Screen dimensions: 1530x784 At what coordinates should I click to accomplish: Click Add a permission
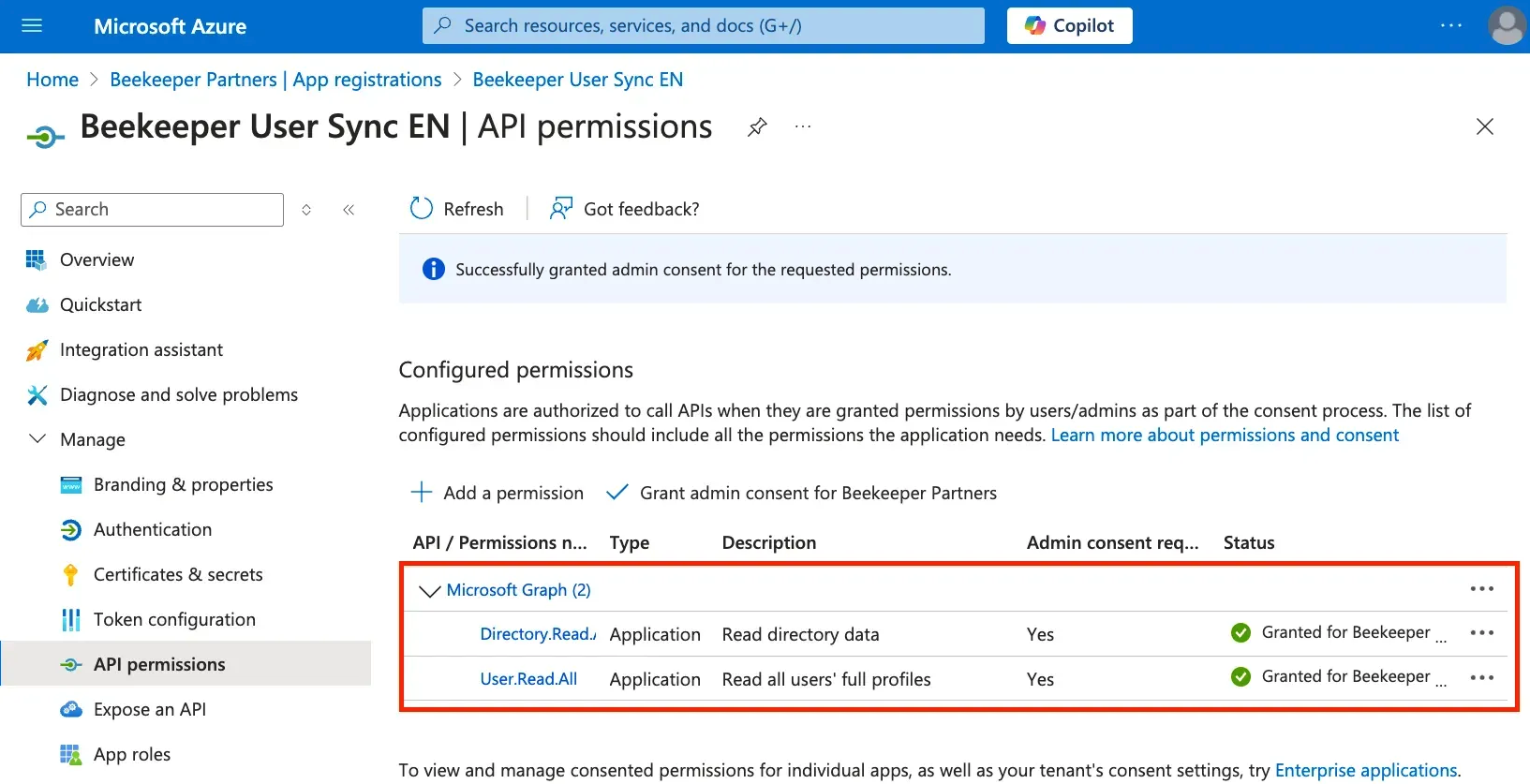[x=497, y=493]
